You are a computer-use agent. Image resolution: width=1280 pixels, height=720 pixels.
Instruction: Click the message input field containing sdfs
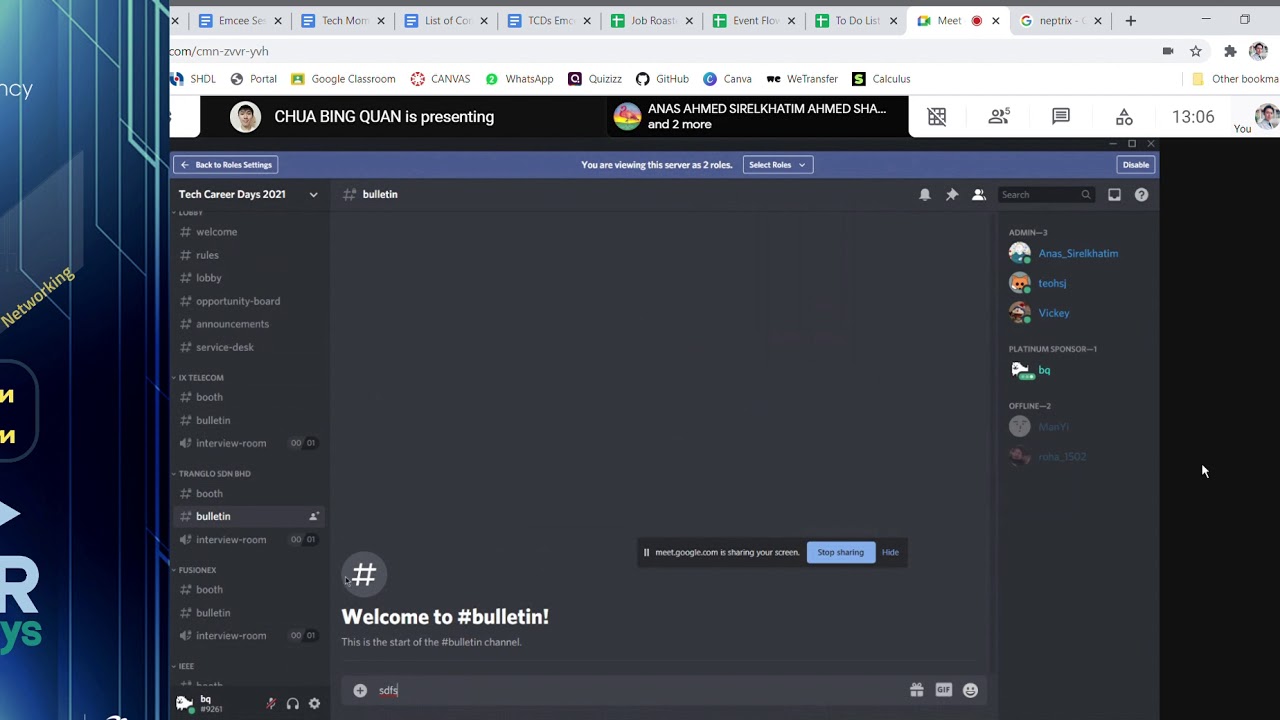(638, 690)
